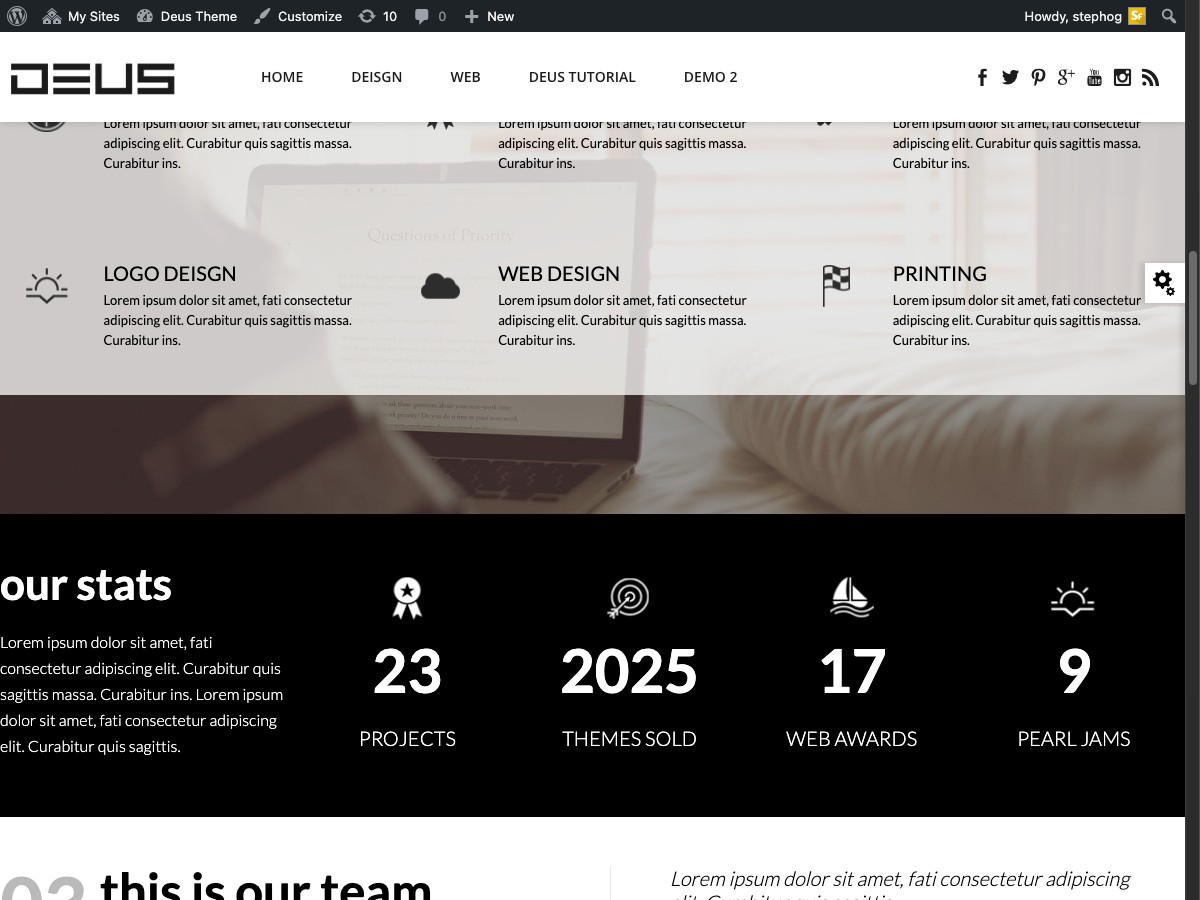
Task: Click the Pinterest social icon
Action: [1038, 78]
